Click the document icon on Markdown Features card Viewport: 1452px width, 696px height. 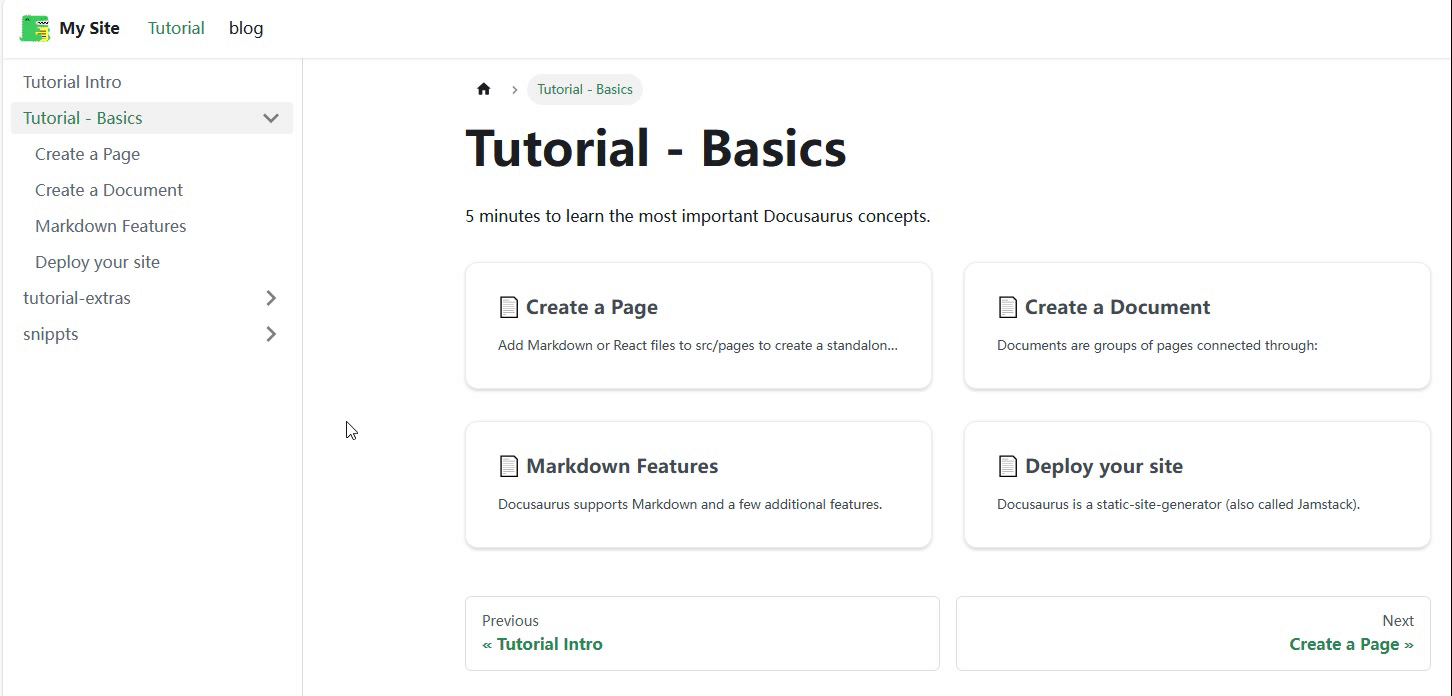click(x=509, y=466)
